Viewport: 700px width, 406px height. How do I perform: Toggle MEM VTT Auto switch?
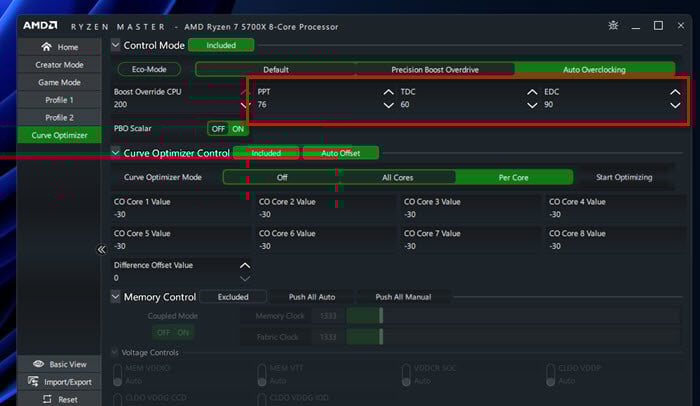262,375
